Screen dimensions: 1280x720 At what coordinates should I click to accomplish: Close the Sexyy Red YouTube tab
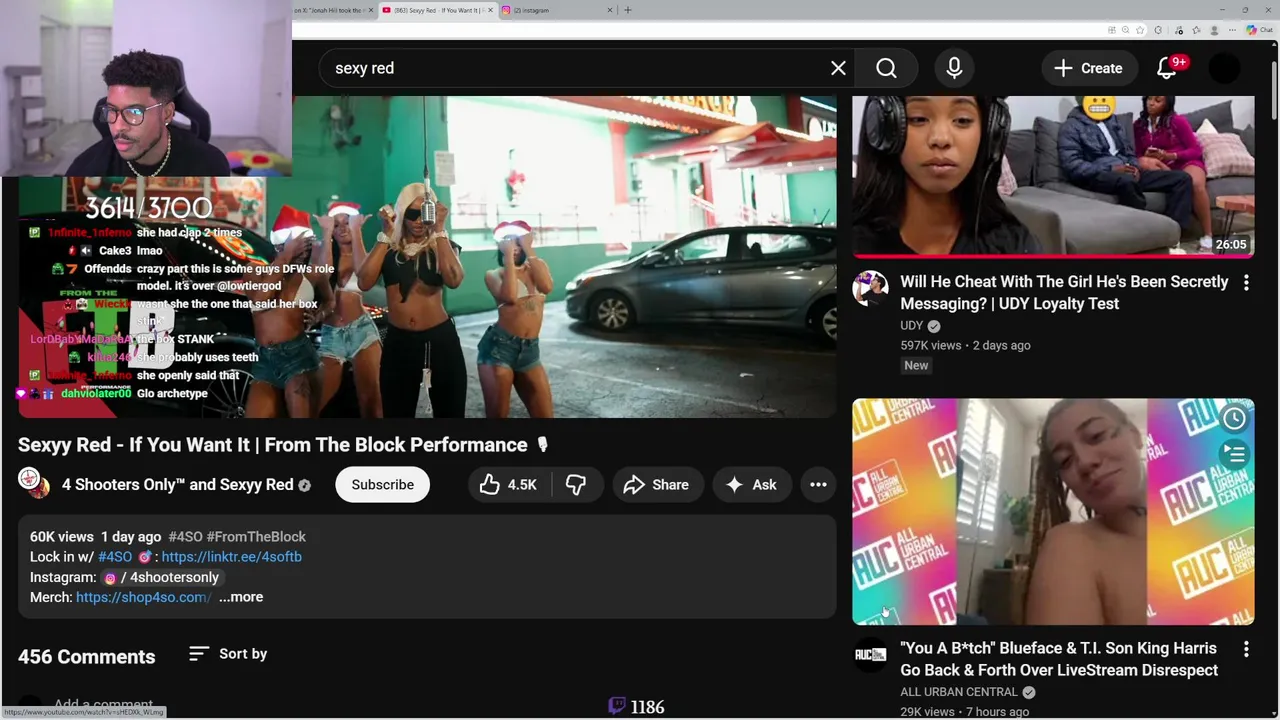coord(490,10)
